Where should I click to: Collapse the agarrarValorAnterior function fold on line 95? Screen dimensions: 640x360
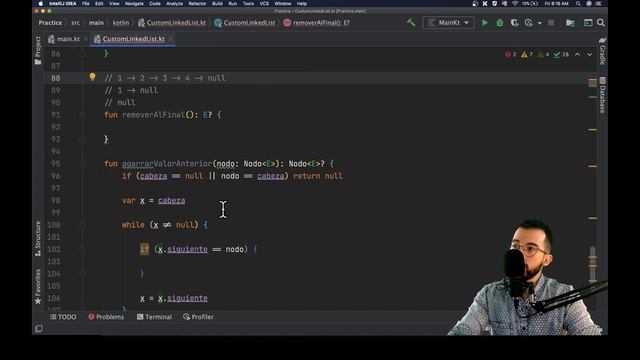83,164
